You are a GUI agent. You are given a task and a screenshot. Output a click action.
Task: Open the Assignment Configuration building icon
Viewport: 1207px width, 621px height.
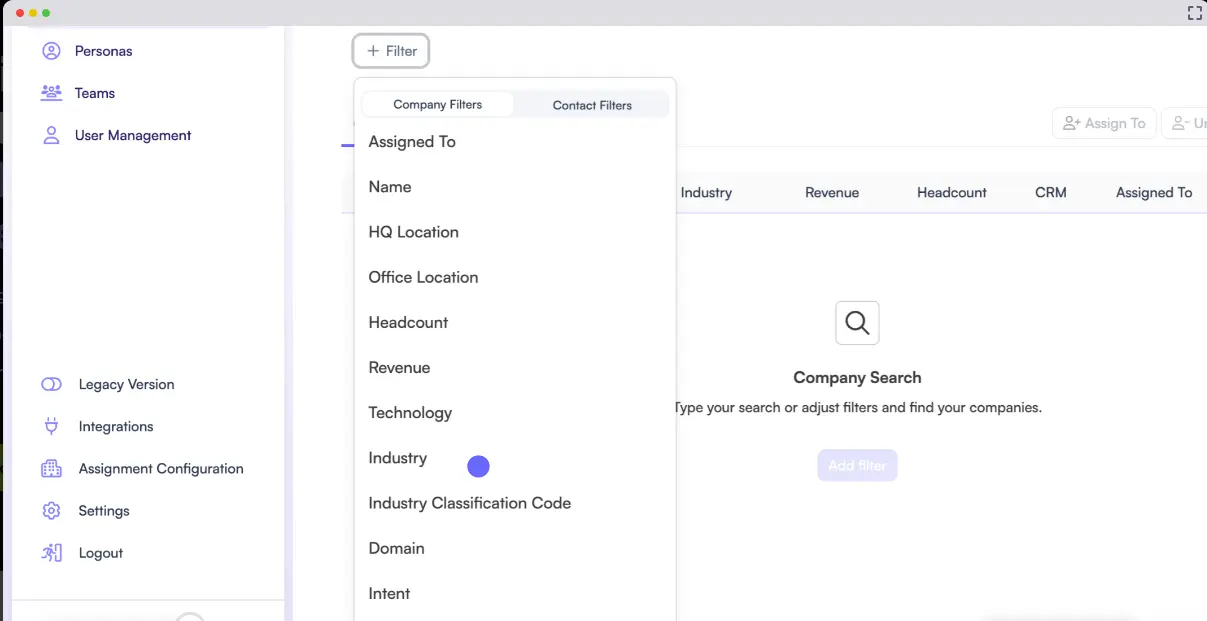[51, 468]
